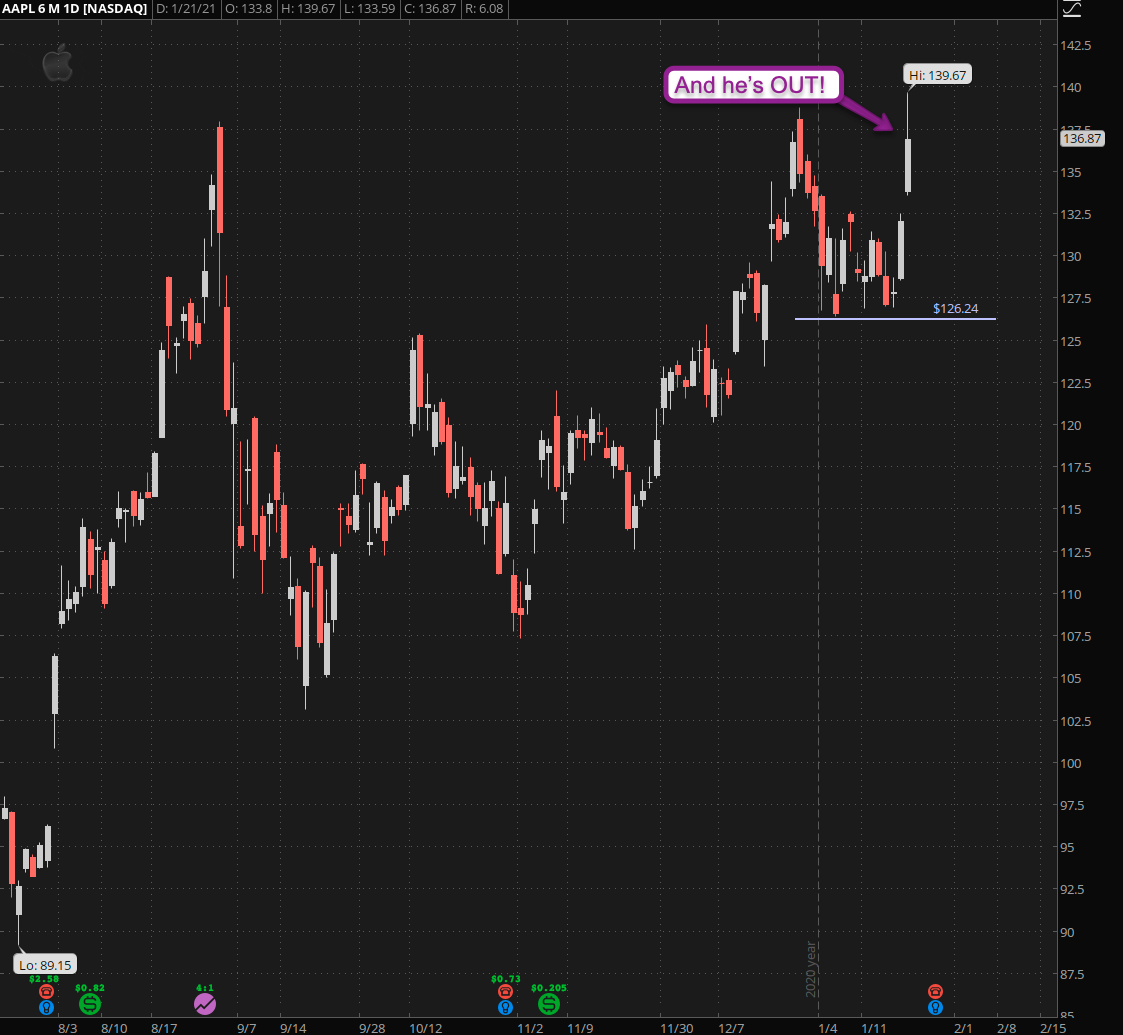The width and height of the screenshot is (1123, 1035).
Task: Click the 120 price axis label
Action: click(x=1071, y=425)
